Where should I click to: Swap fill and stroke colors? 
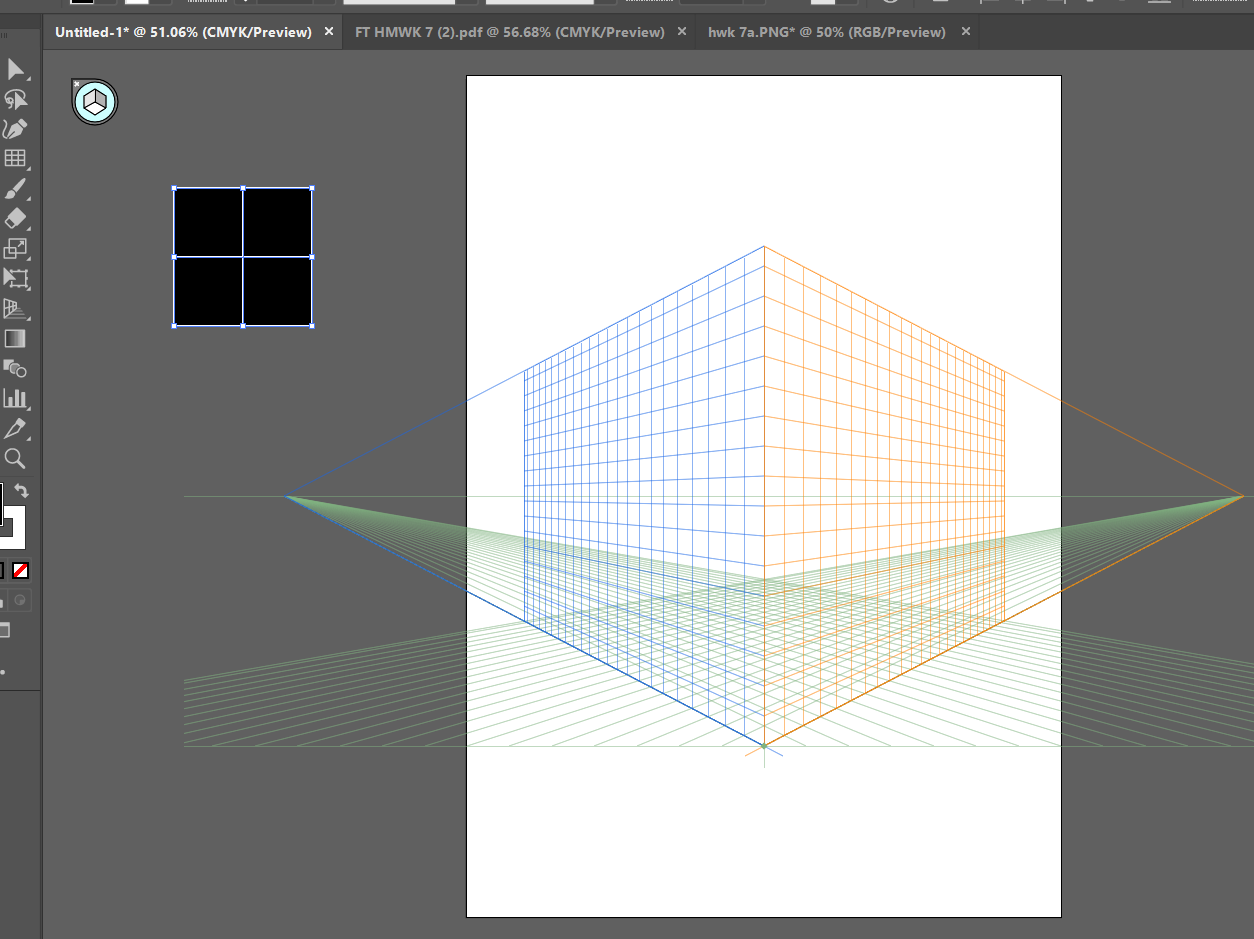coord(21,490)
